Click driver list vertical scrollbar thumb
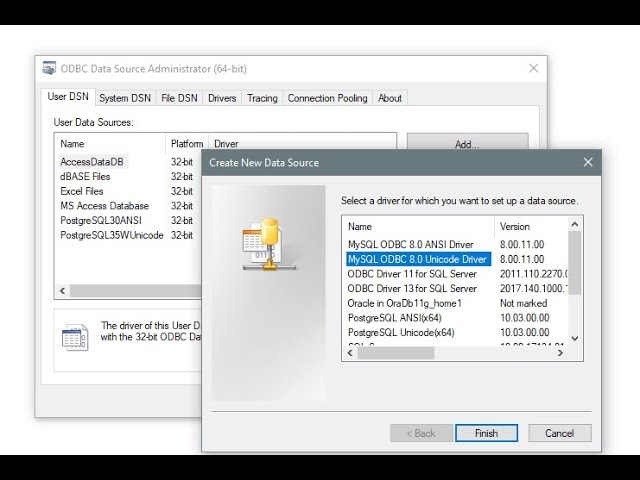The image size is (640, 480). (575, 263)
